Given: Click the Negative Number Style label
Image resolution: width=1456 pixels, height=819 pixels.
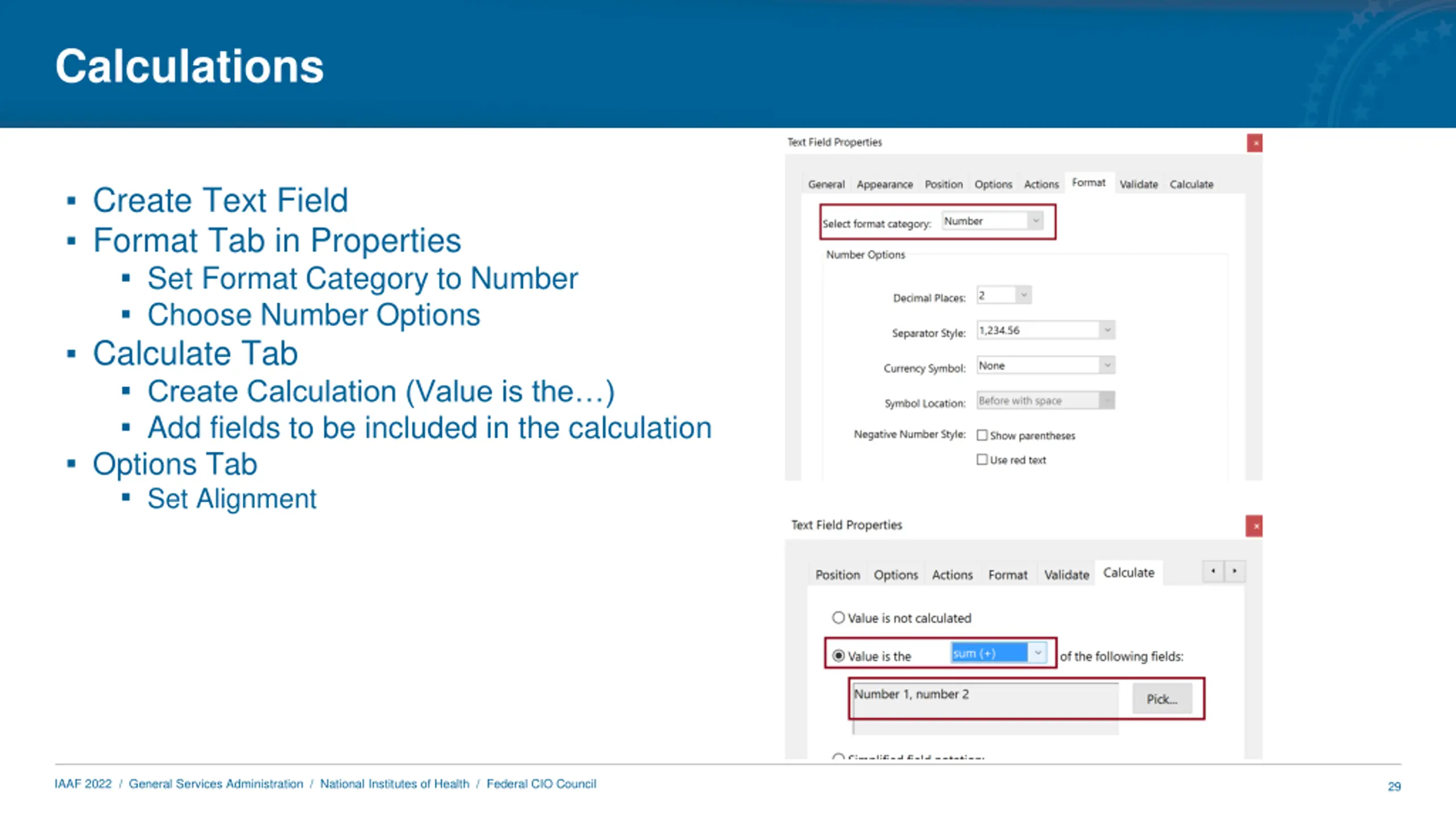Looking at the screenshot, I should (910, 435).
